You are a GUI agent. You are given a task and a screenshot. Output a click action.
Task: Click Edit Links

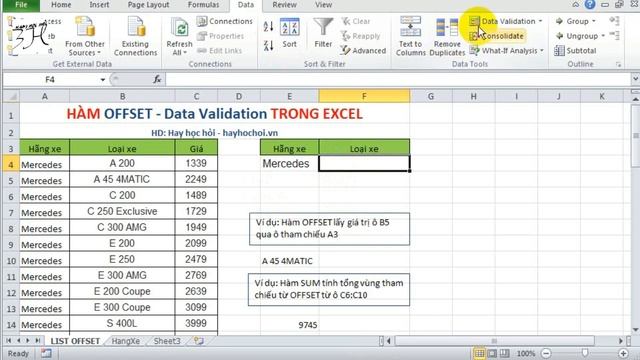220,51
